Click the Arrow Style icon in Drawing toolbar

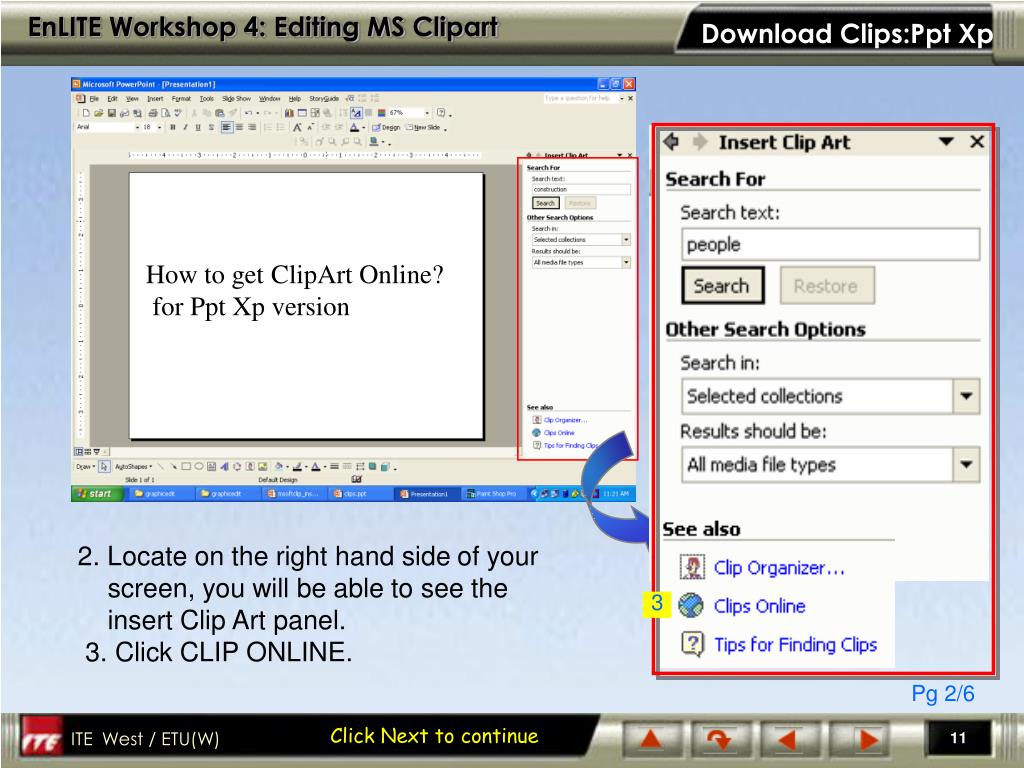[x=360, y=466]
